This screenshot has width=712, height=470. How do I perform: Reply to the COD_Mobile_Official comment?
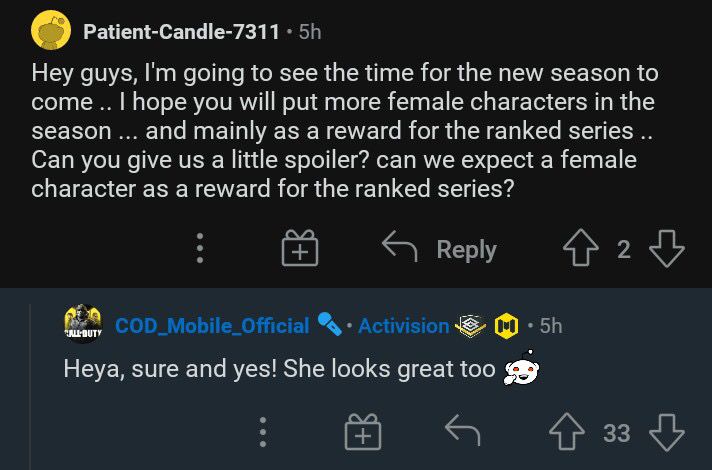(x=462, y=430)
